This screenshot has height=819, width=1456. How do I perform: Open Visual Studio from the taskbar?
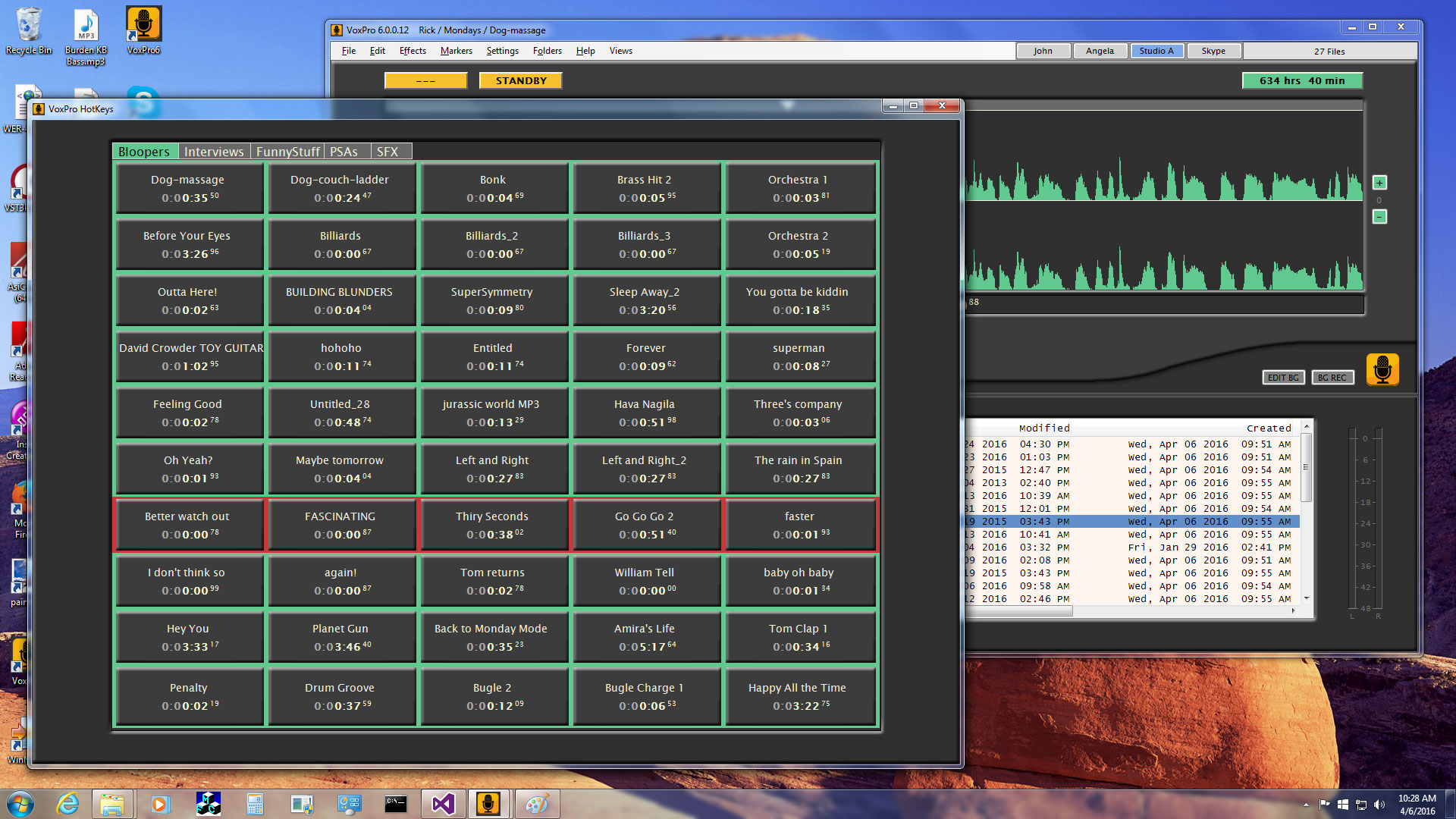coord(443,804)
